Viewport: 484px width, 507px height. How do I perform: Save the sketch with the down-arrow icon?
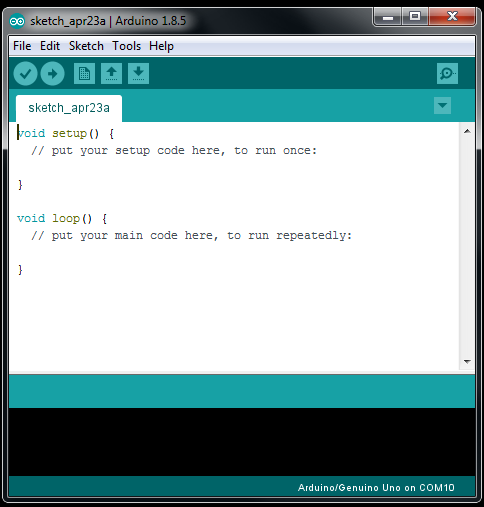(138, 73)
